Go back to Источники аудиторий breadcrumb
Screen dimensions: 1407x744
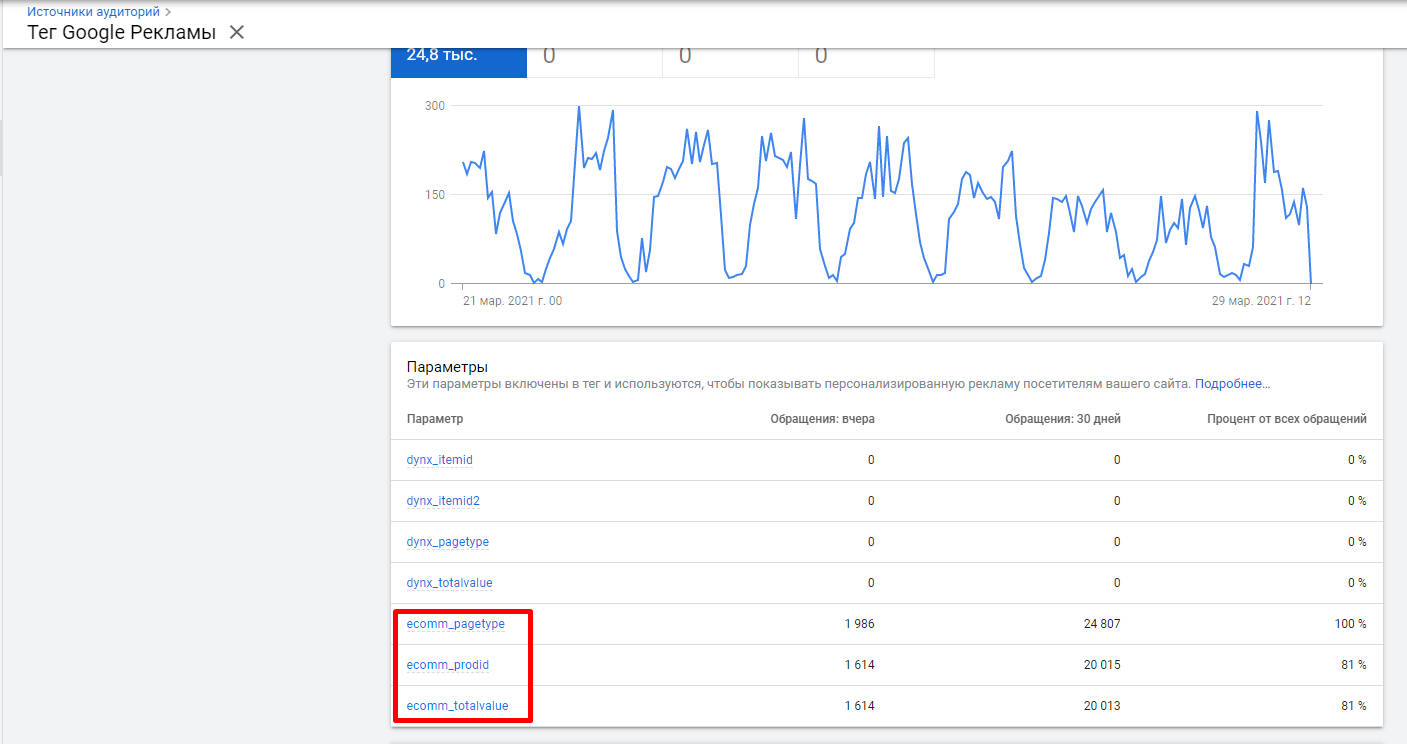[92, 12]
